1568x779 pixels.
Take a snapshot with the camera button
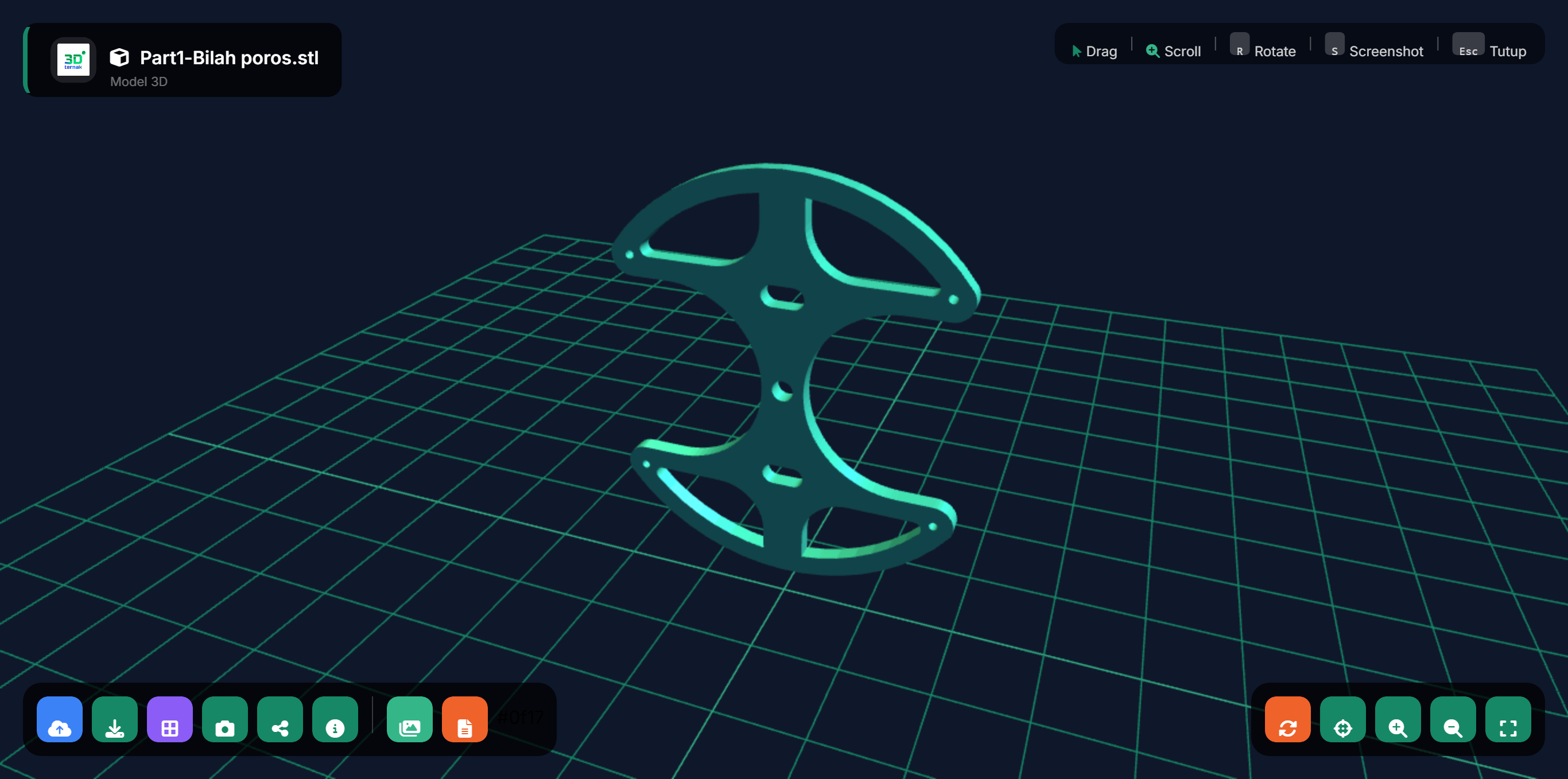224,719
